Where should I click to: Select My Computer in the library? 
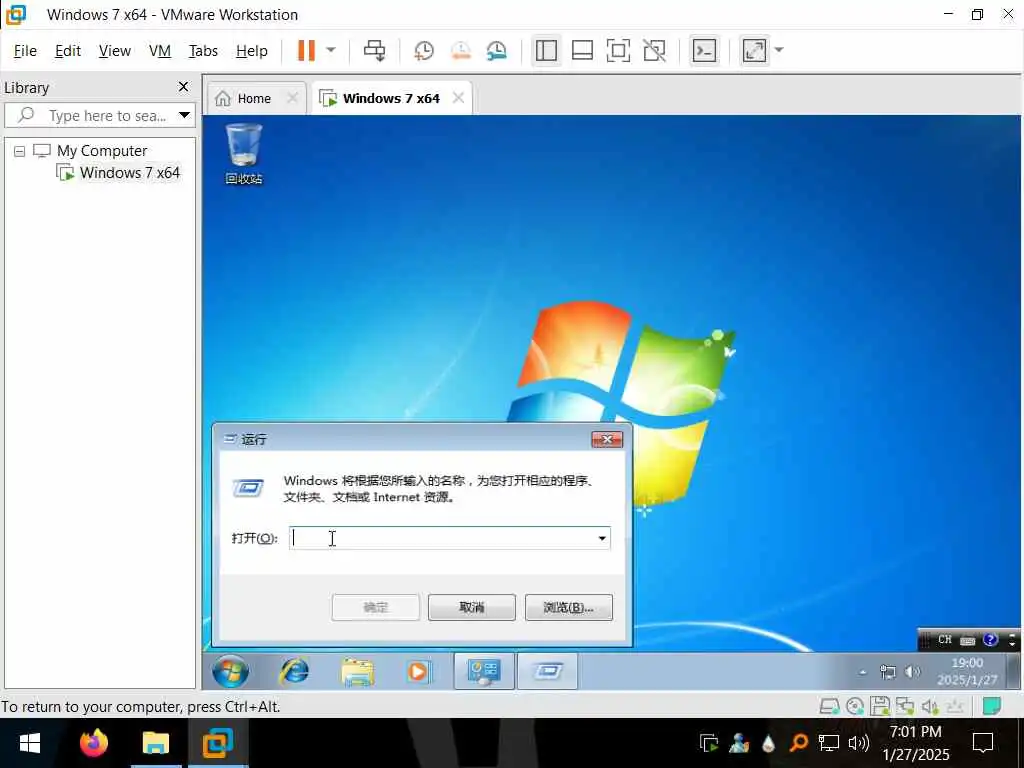click(102, 151)
